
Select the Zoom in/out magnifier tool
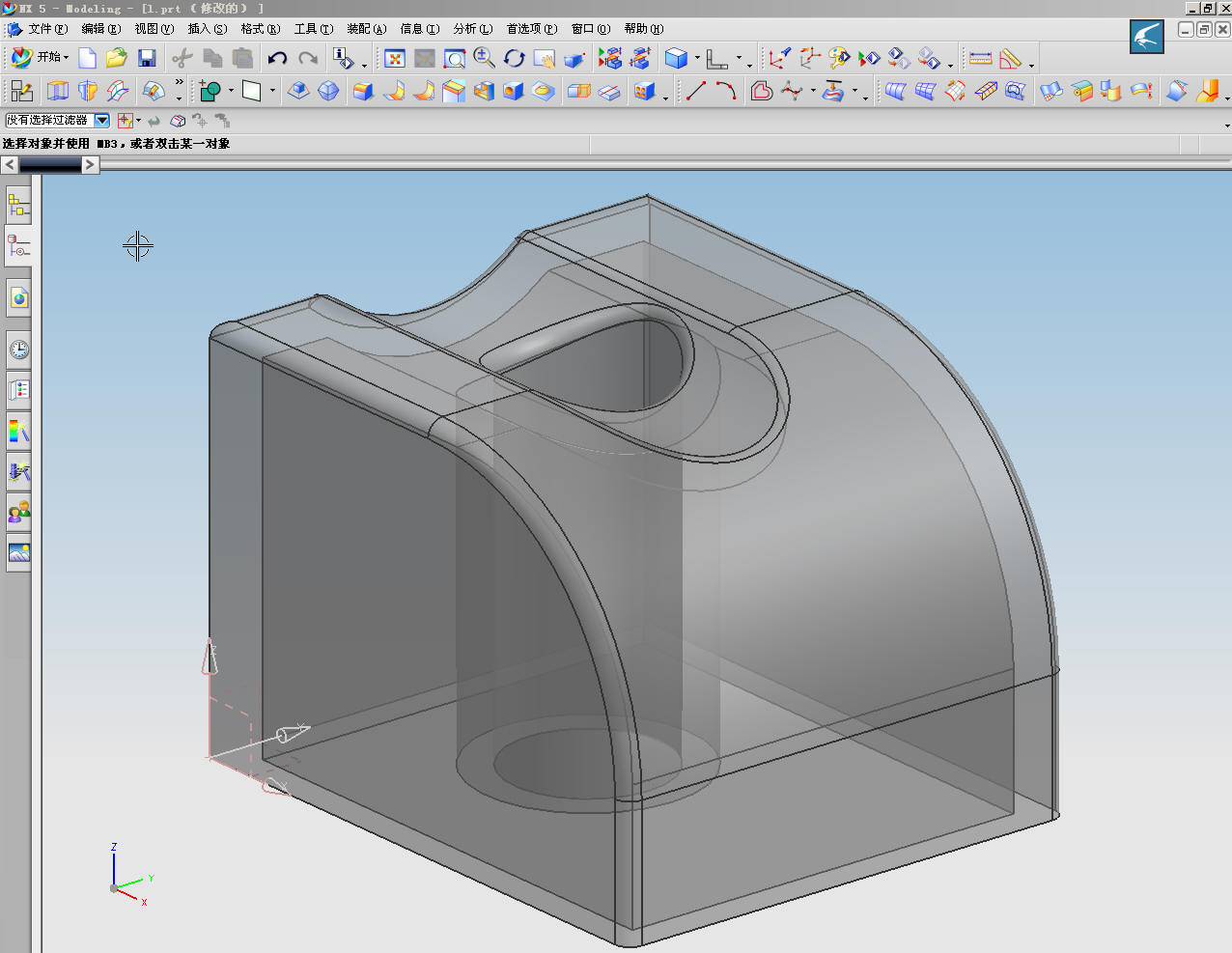coord(485,59)
